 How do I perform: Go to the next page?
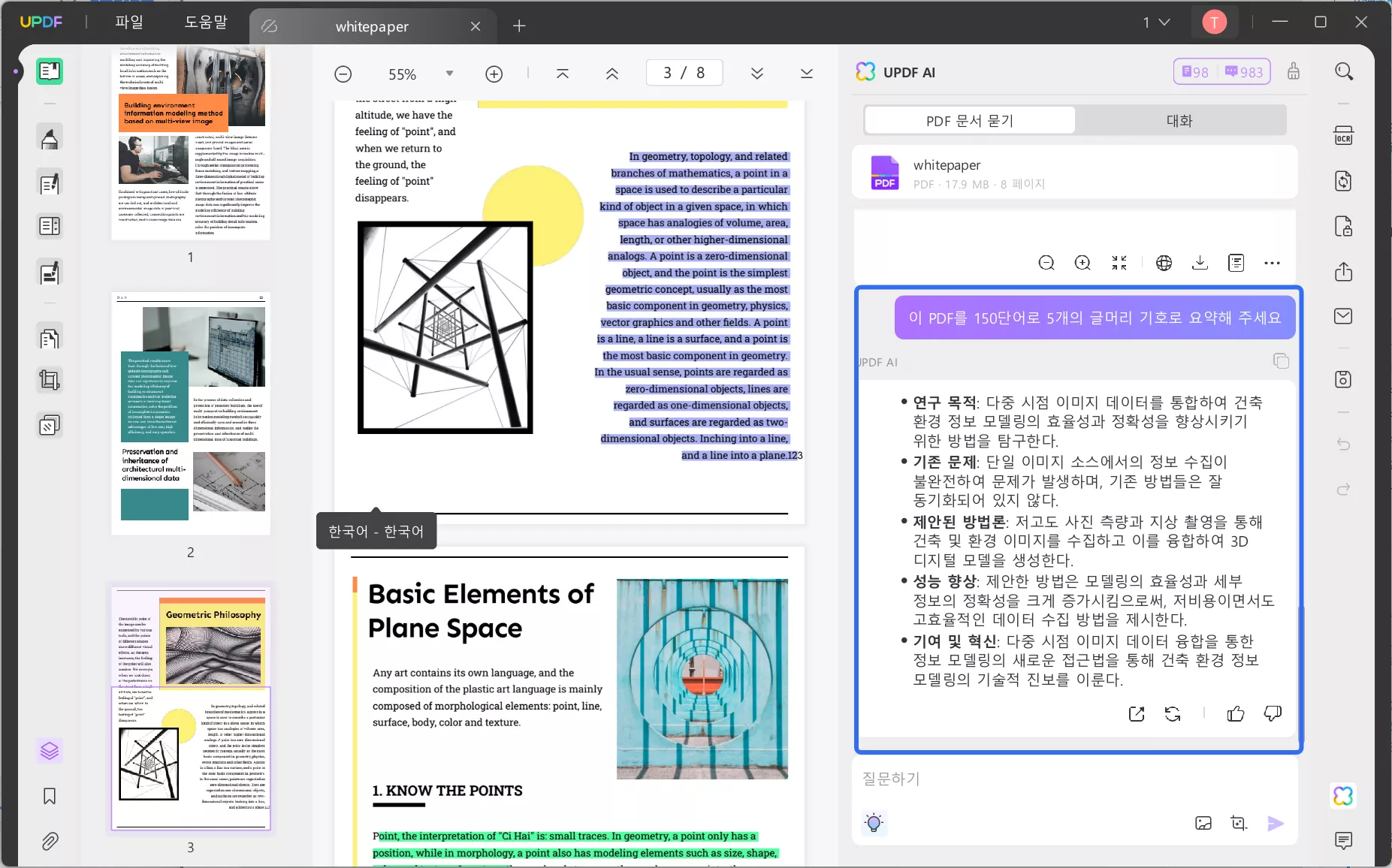[757, 74]
